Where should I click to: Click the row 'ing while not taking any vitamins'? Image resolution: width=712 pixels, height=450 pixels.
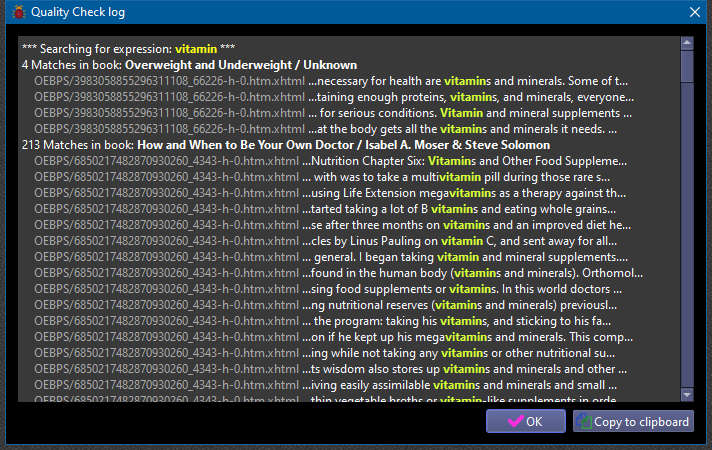coord(325,353)
